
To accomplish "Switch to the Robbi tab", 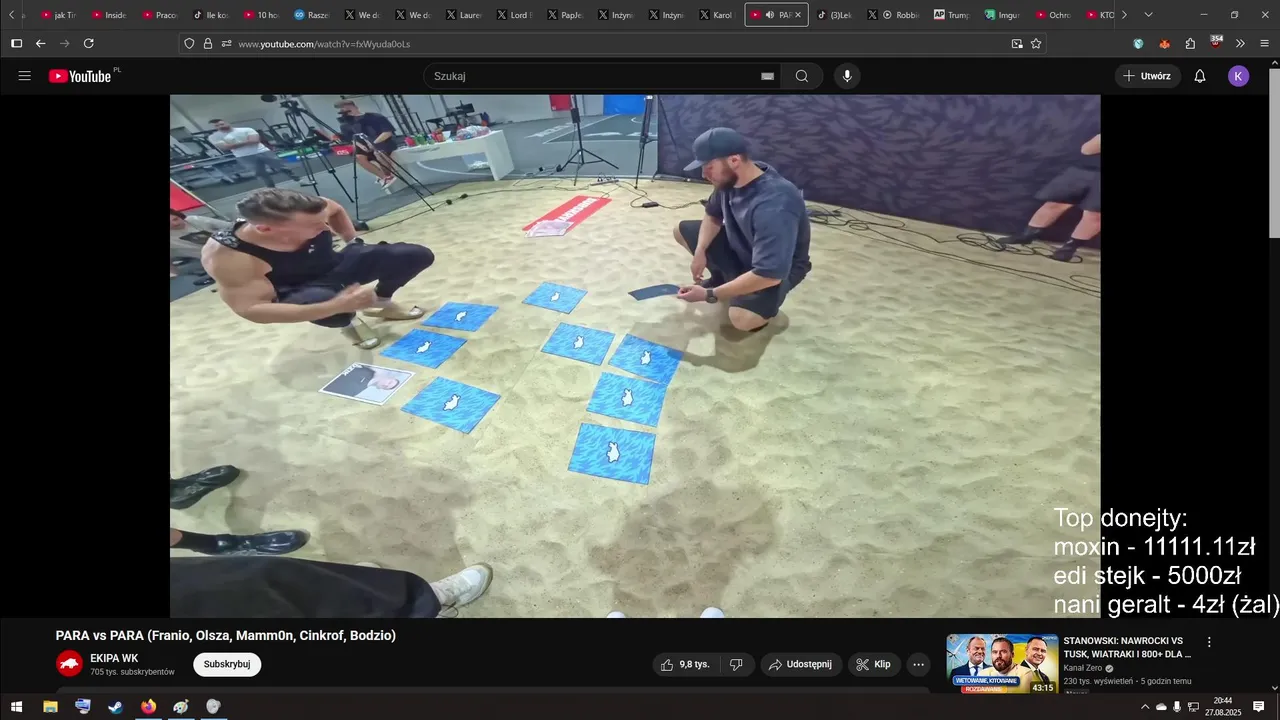I will tap(900, 15).
